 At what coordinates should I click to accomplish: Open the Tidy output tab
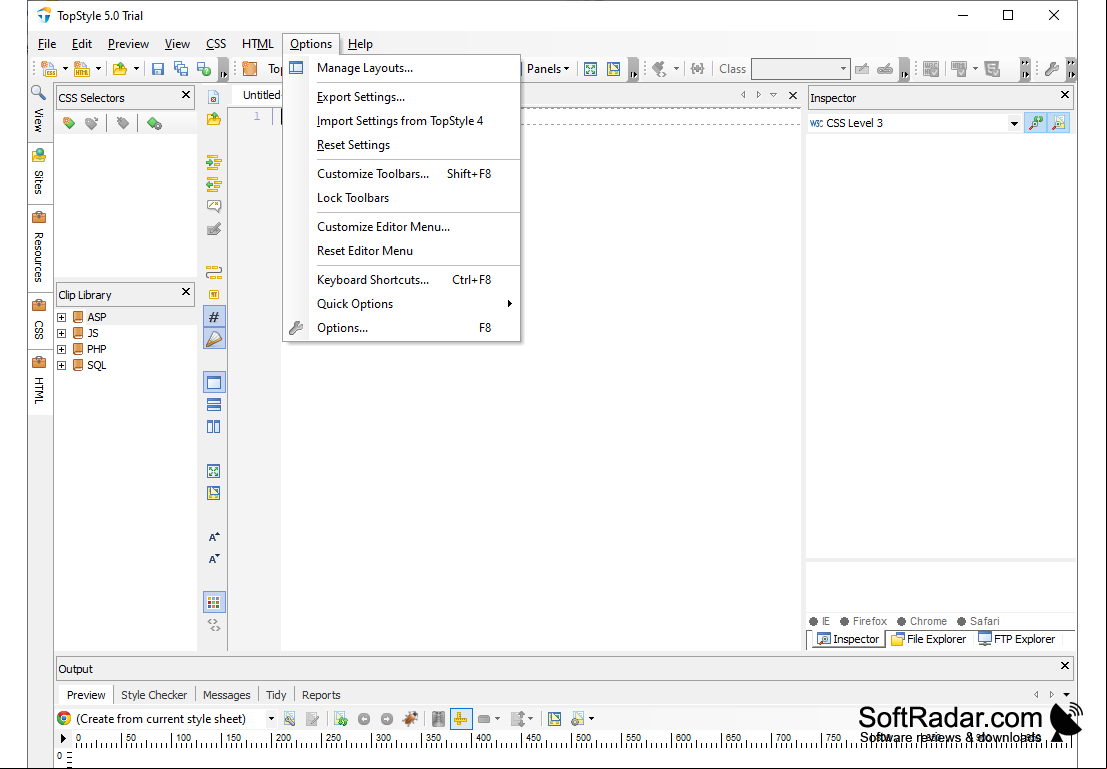pyautogui.click(x=276, y=695)
